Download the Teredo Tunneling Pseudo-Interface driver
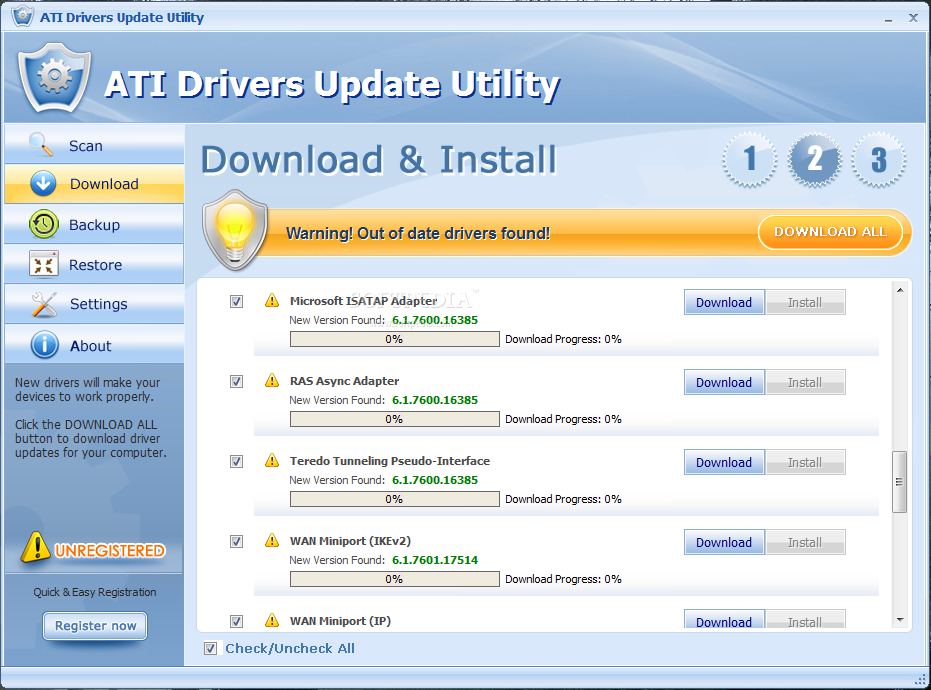 pos(724,462)
